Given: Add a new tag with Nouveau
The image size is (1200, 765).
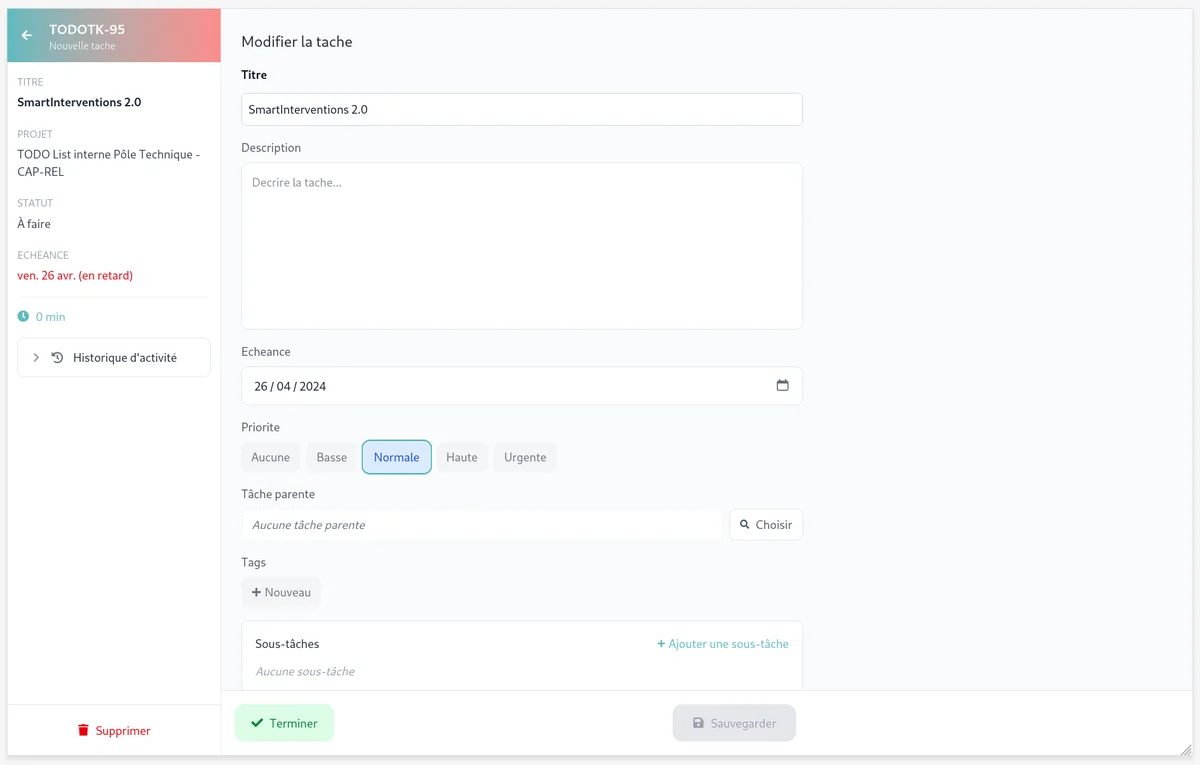Looking at the screenshot, I should point(281,592).
